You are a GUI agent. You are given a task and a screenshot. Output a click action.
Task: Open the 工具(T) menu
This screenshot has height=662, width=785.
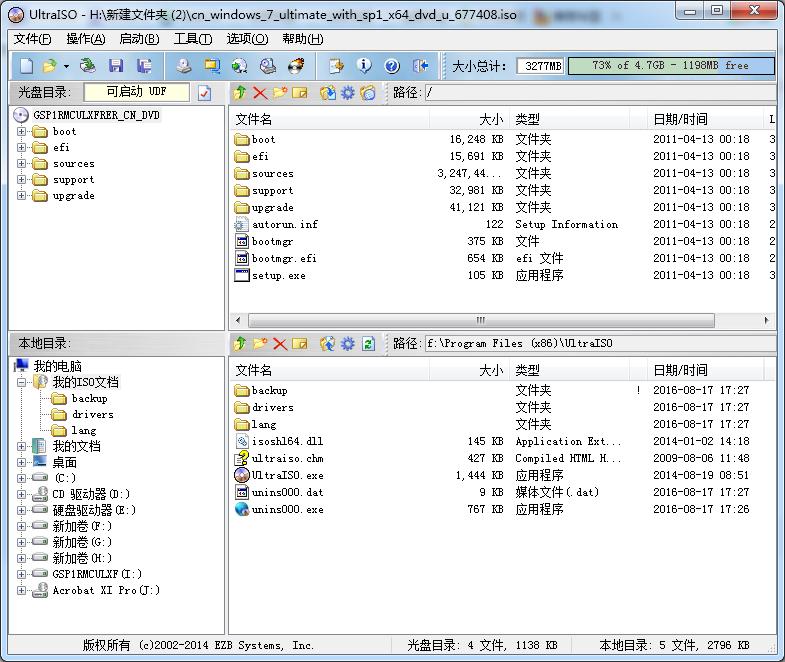193,39
